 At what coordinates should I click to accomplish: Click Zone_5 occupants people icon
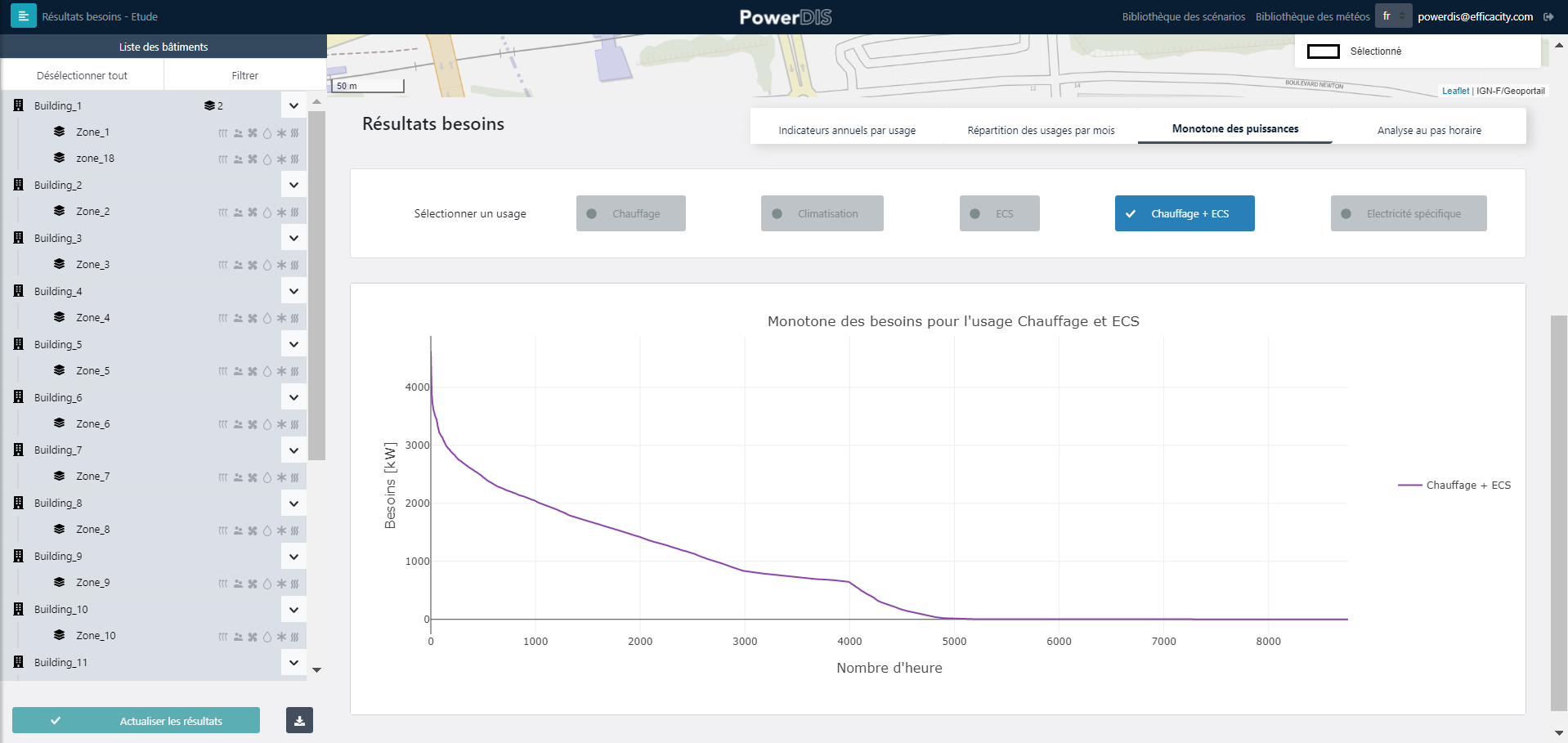point(238,371)
